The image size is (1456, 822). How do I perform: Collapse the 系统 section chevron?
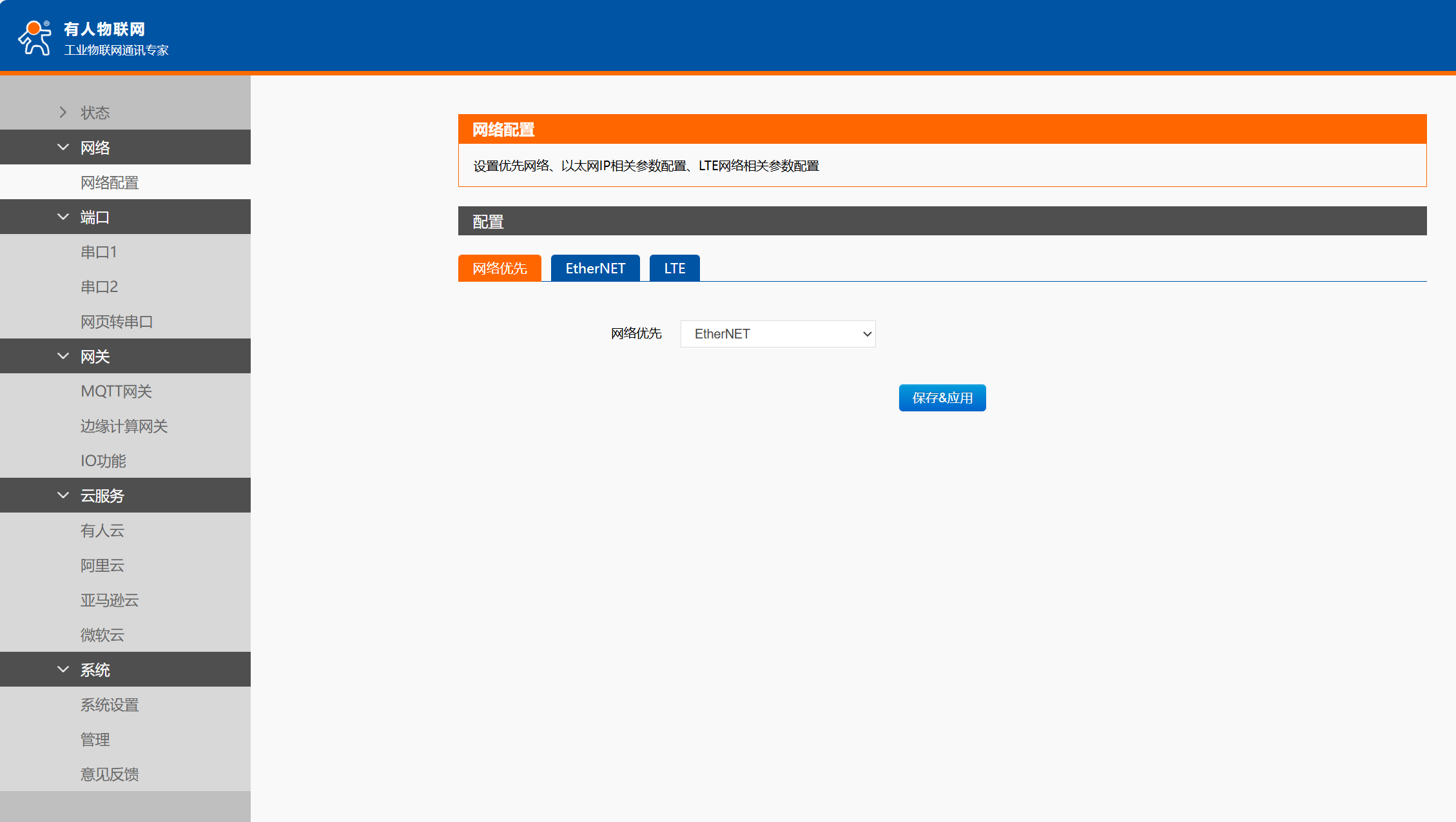click(63, 669)
